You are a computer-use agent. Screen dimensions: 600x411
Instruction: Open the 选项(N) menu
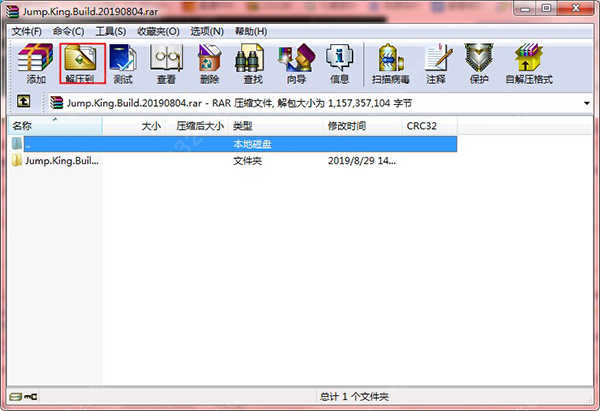207,32
